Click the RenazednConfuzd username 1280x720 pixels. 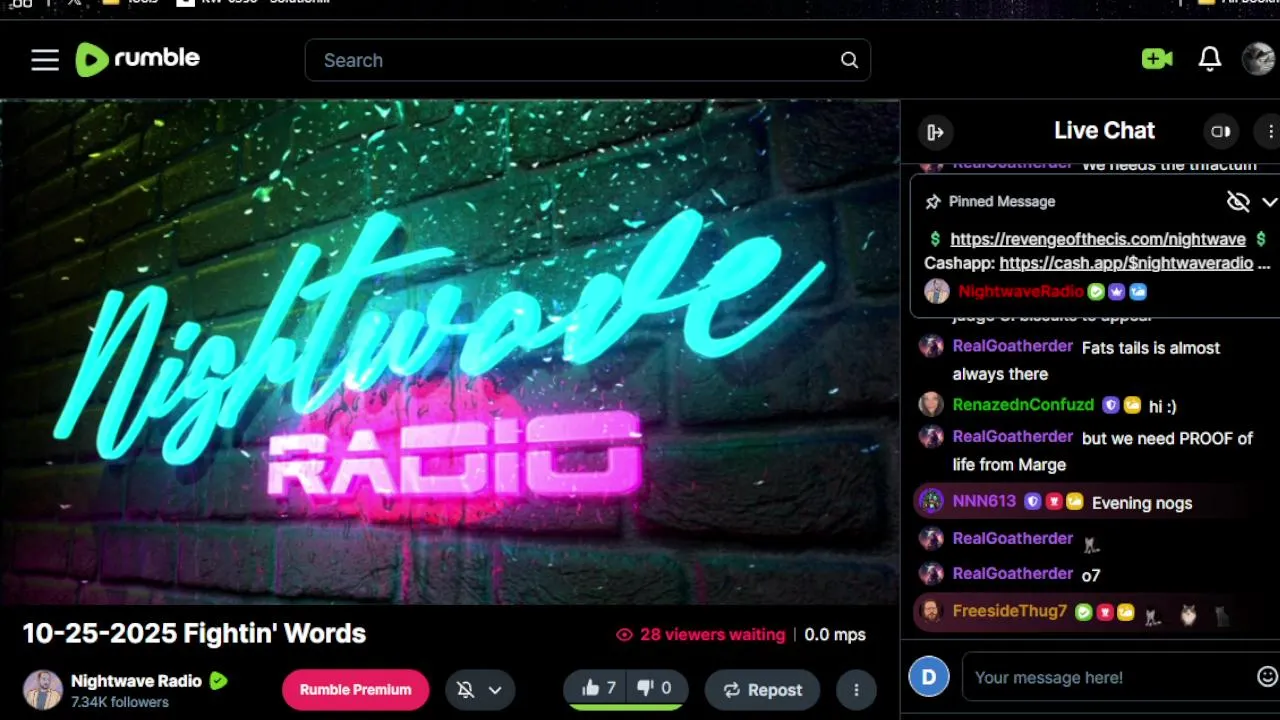point(1023,404)
